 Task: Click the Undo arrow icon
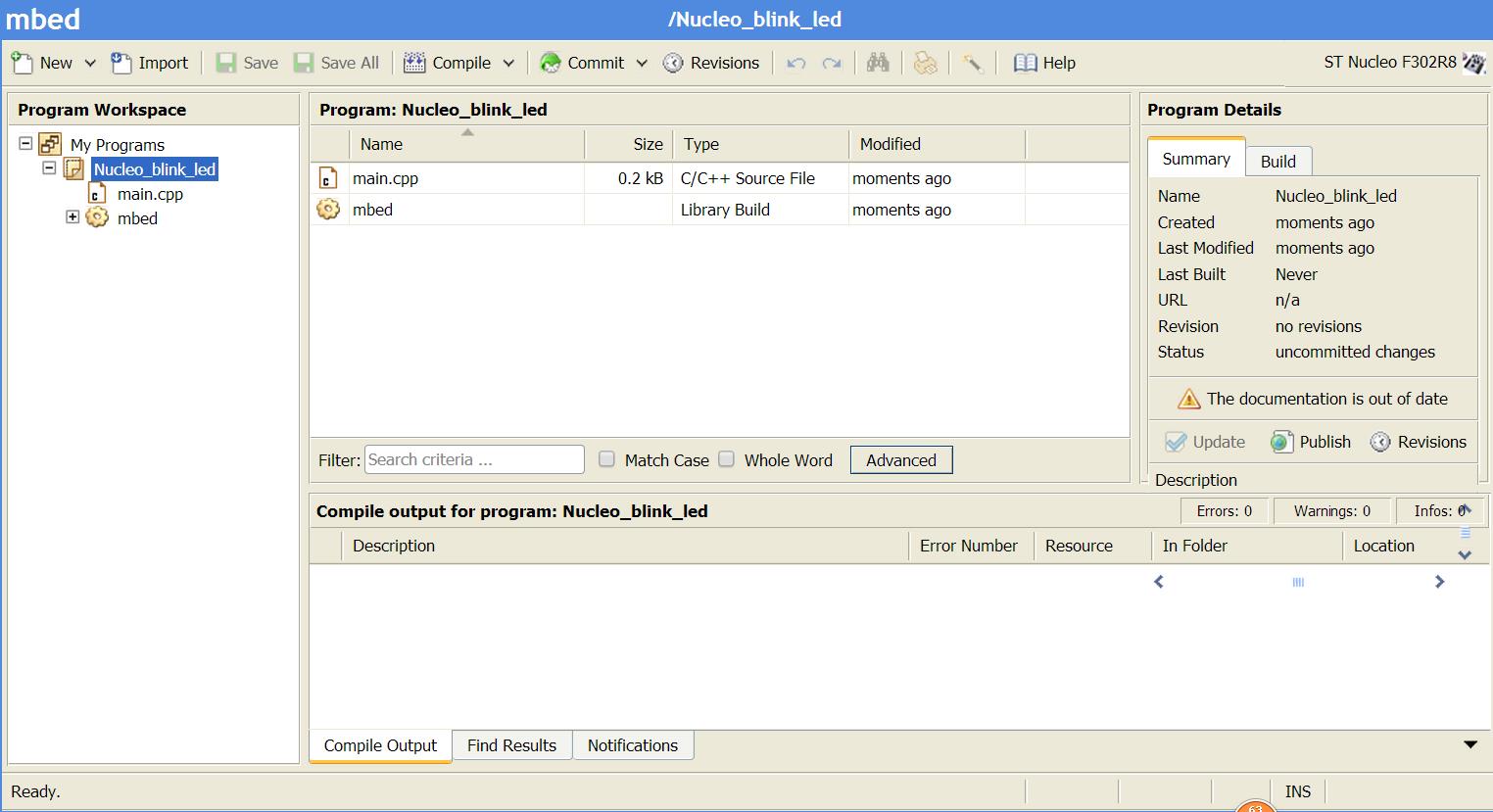pos(796,64)
